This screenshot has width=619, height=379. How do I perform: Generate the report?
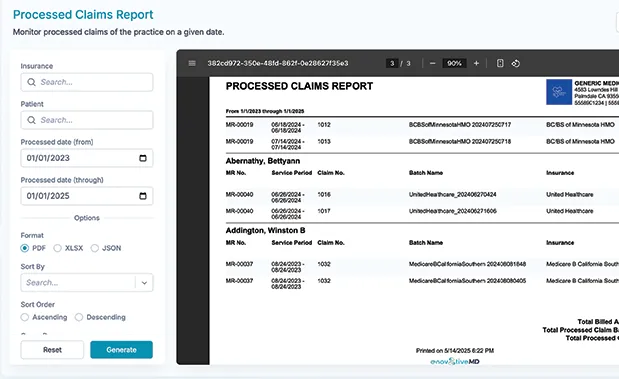coord(121,350)
